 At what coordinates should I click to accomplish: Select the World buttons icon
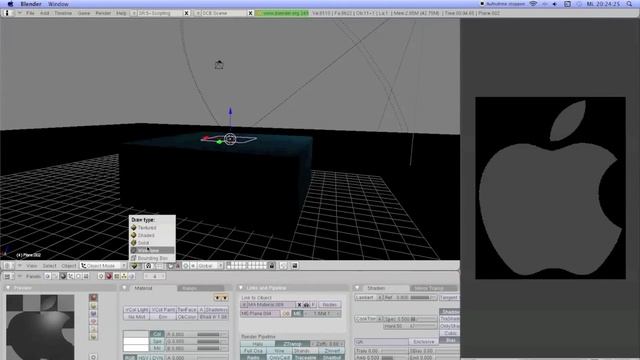(131, 276)
